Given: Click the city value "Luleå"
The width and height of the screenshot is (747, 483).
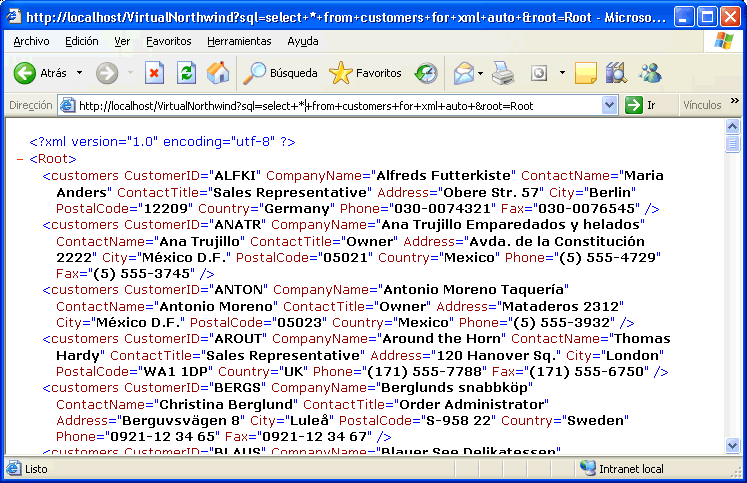Looking at the screenshot, I should pos(308,421).
